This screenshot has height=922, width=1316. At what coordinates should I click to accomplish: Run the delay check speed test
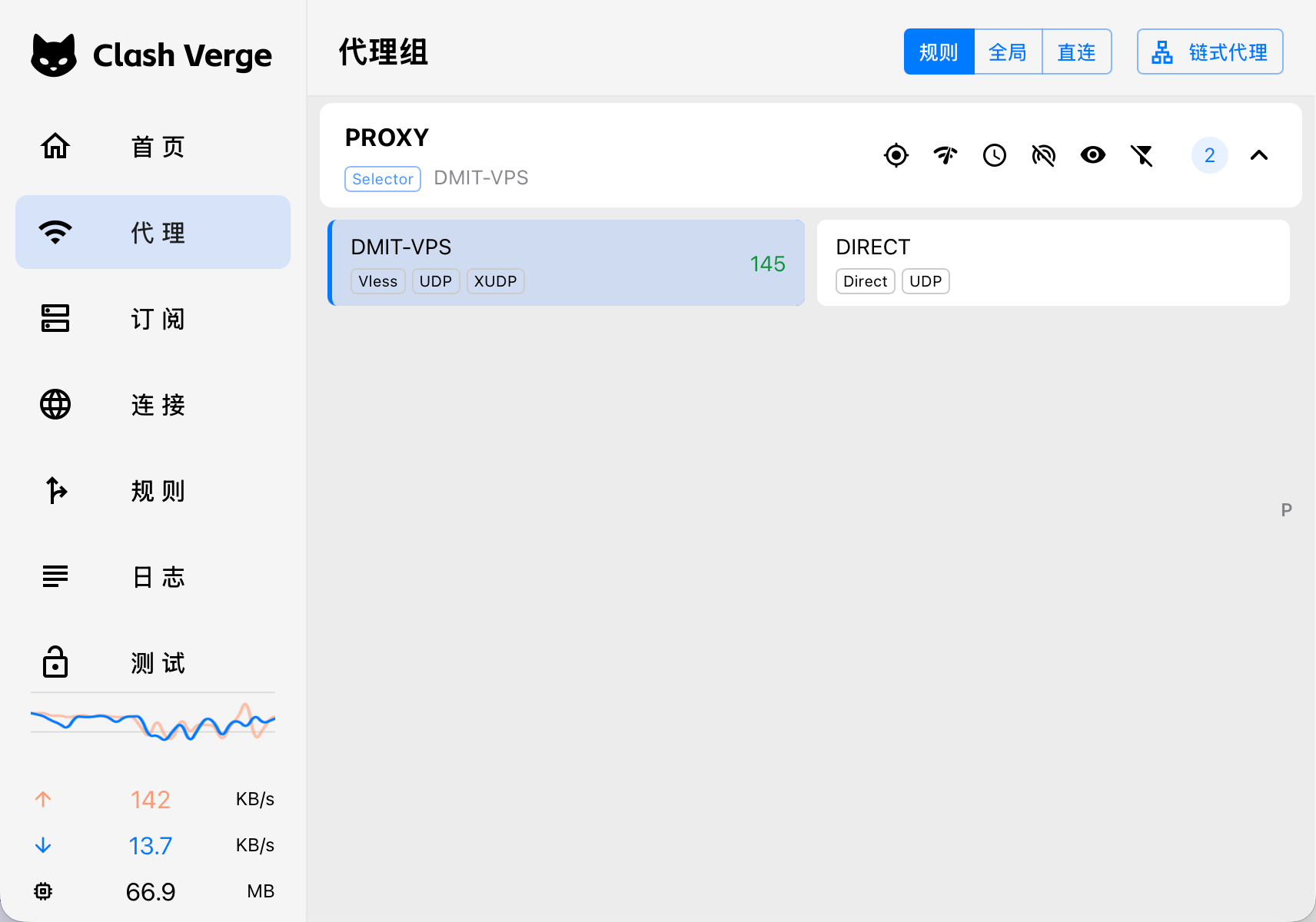point(945,155)
